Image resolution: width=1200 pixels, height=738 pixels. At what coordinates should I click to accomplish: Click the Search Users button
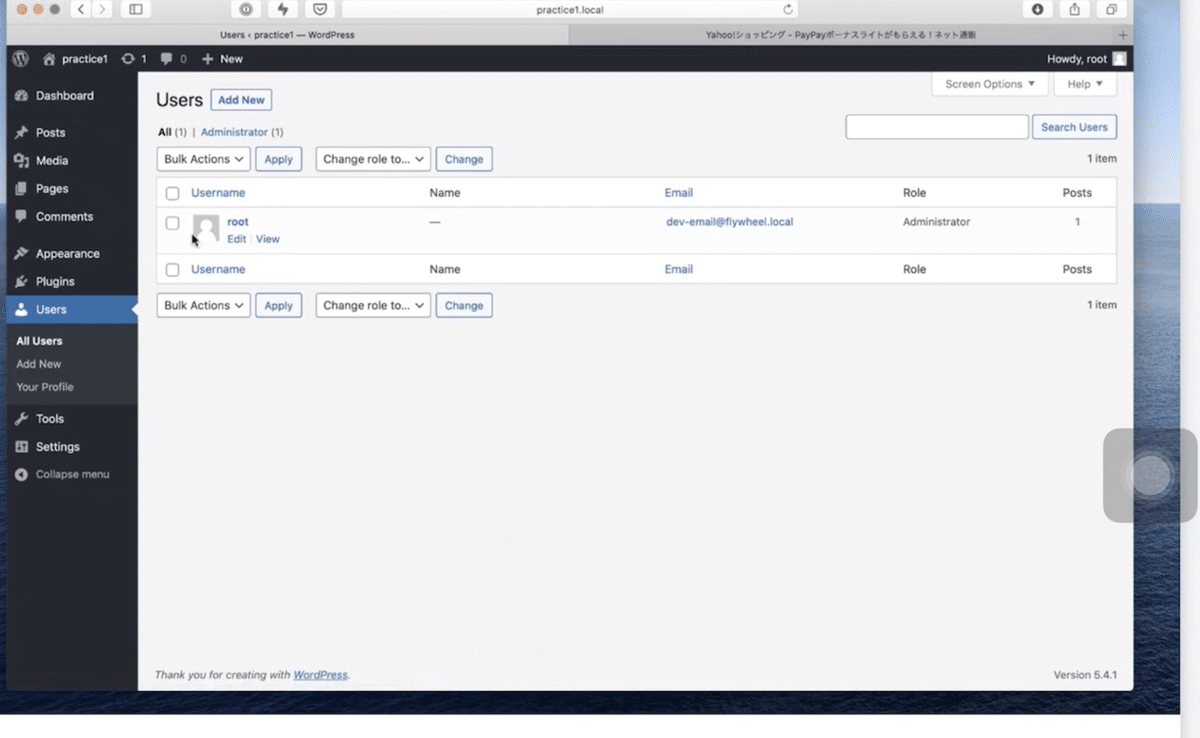pyautogui.click(x=1074, y=127)
